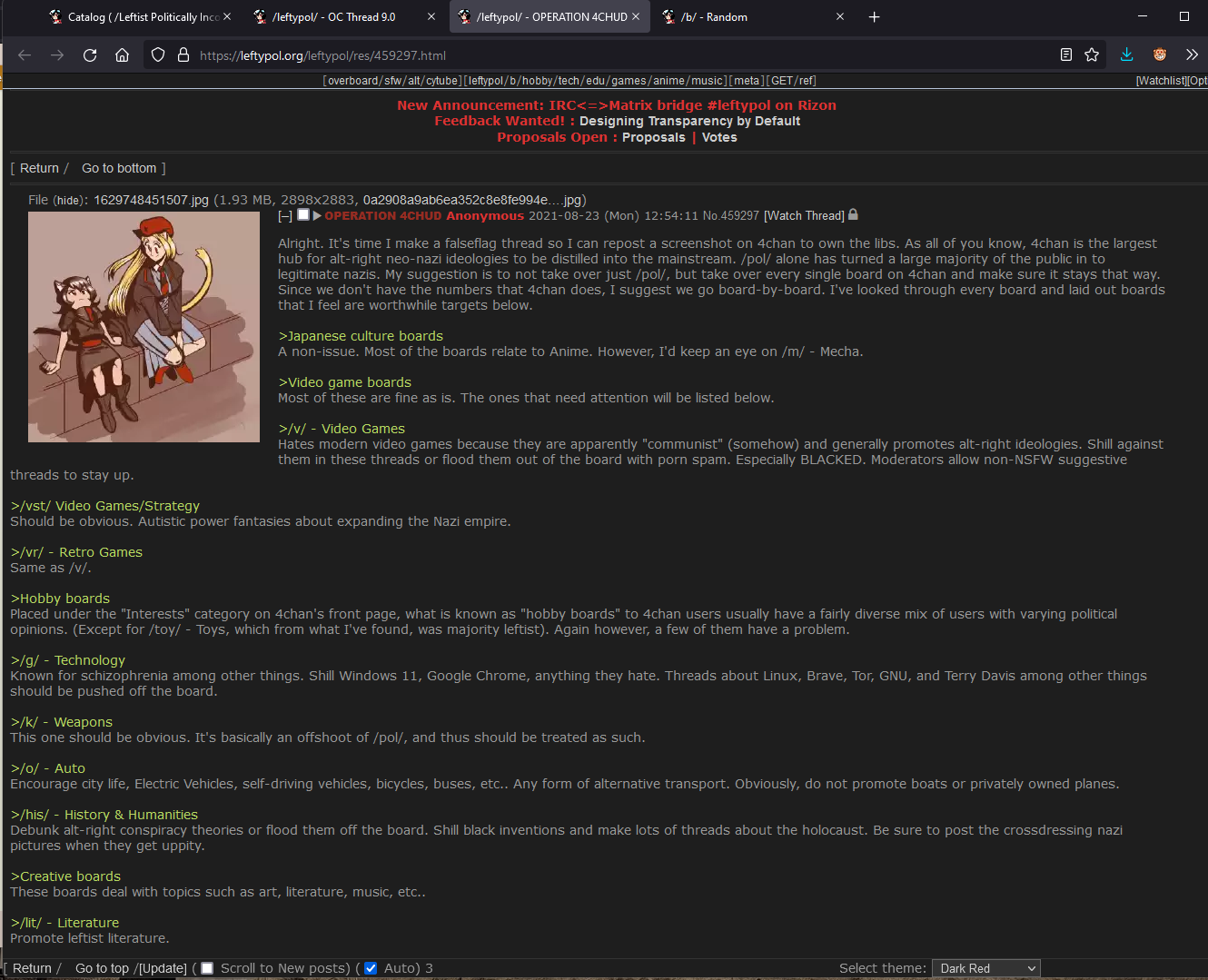Jump using Go to bottom link
The width and height of the screenshot is (1208, 980).
tap(119, 168)
